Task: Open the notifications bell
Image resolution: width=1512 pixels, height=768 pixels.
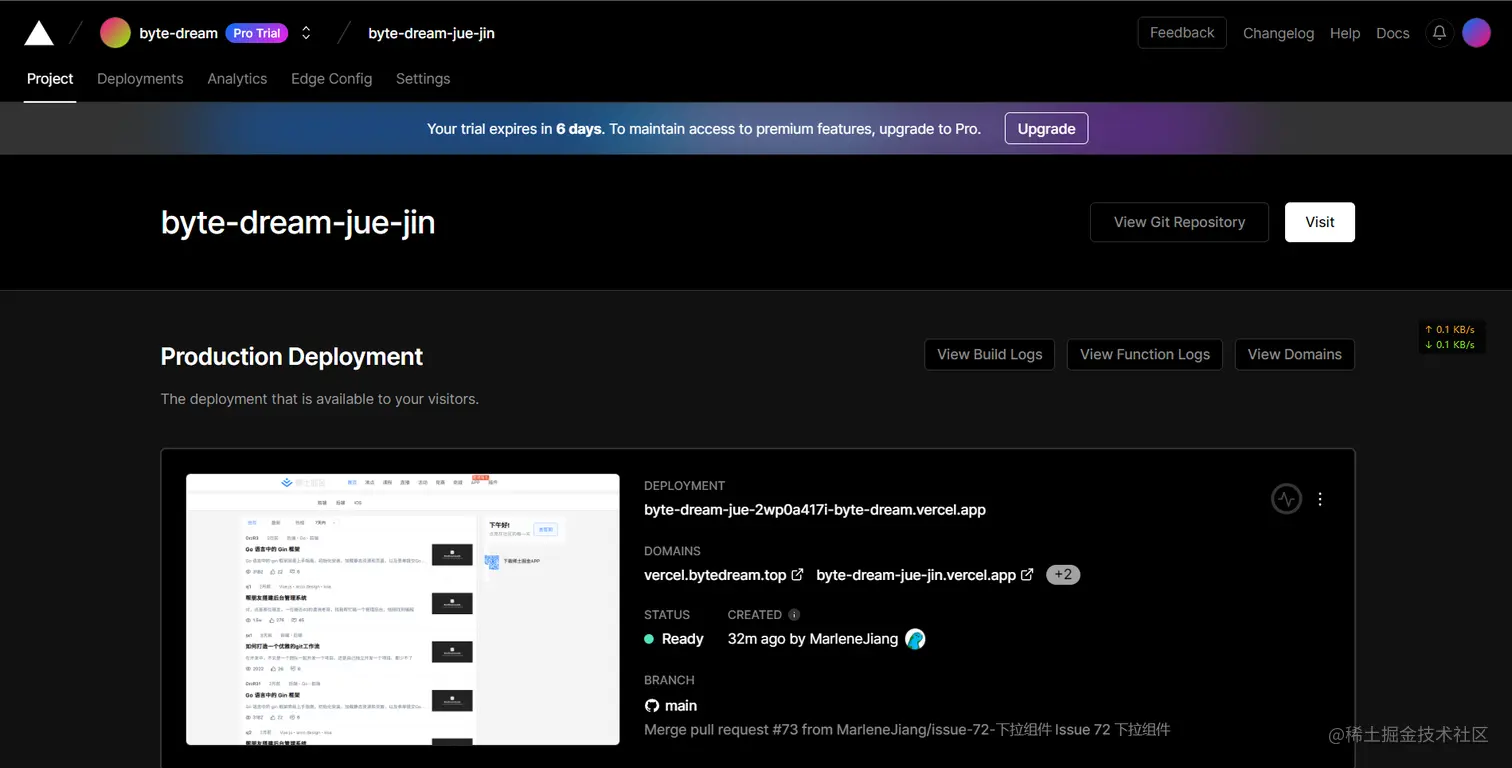Action: [1439, 33]
